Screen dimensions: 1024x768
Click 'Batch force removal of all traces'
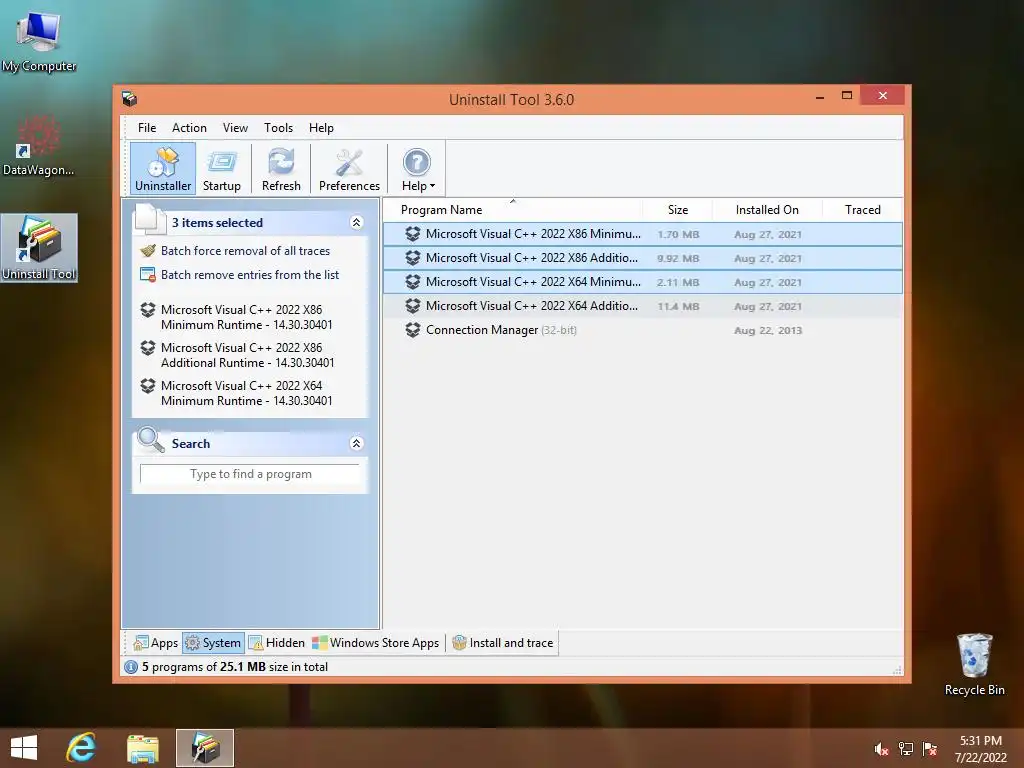246,251
